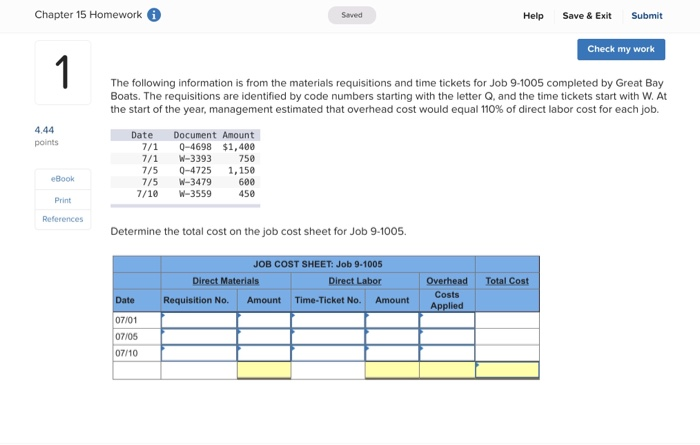Click Direct Labor Amount field for 07/05

coord(392,337)
